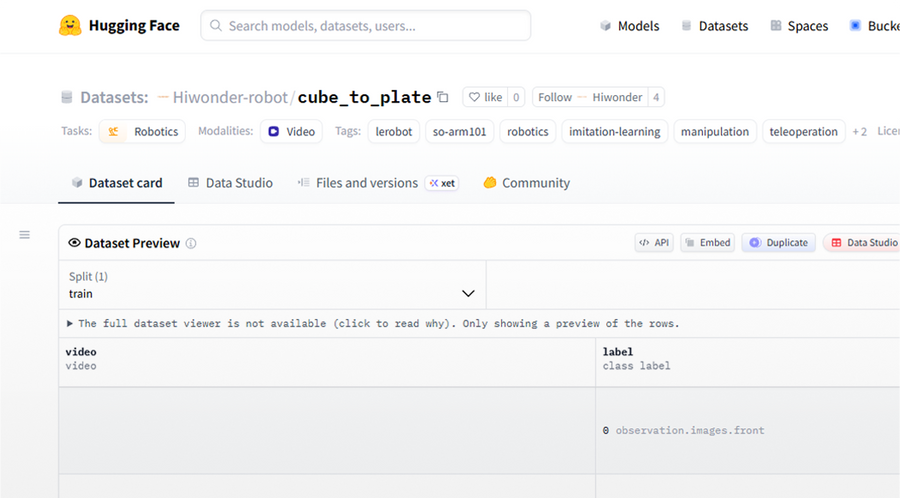Screen dimensions: 900x498
Task: Copy the dataset name with the copy icon
Action: coord(443,97)
